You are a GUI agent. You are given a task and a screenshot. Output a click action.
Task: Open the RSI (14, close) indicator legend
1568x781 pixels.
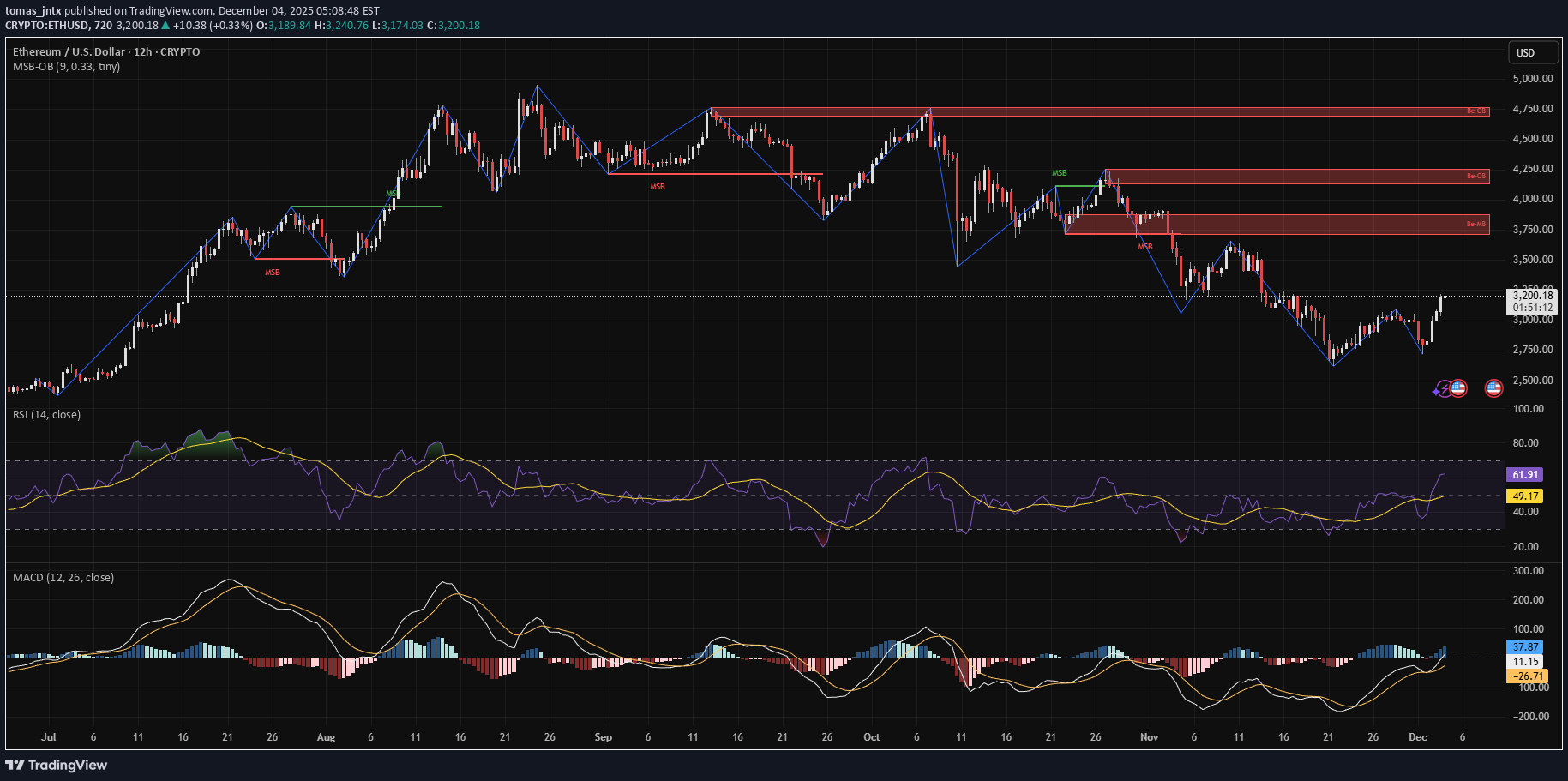(46, 415)
